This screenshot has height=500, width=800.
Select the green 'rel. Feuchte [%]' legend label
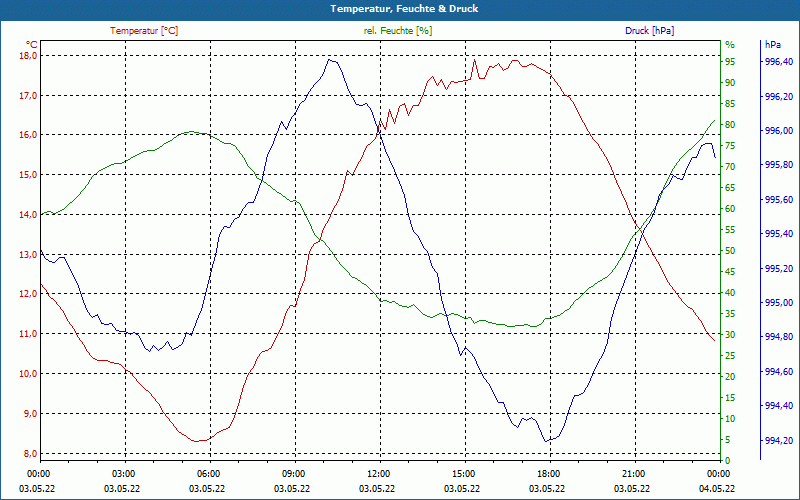397,31
